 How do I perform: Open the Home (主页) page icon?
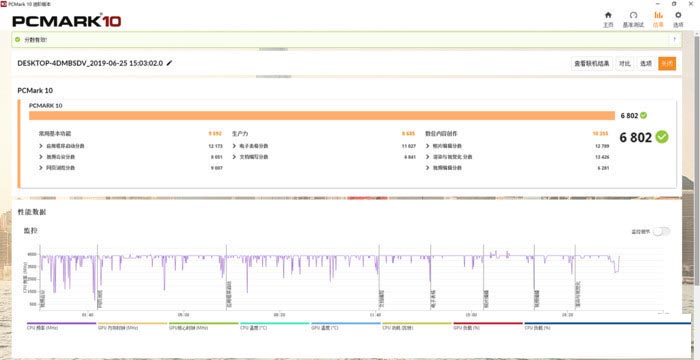(x=608, y=15)
